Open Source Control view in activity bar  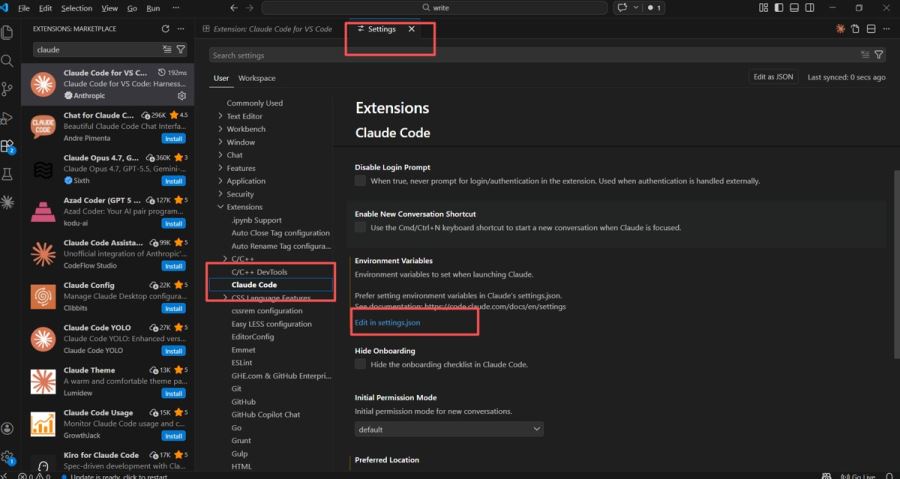[7, 89]
